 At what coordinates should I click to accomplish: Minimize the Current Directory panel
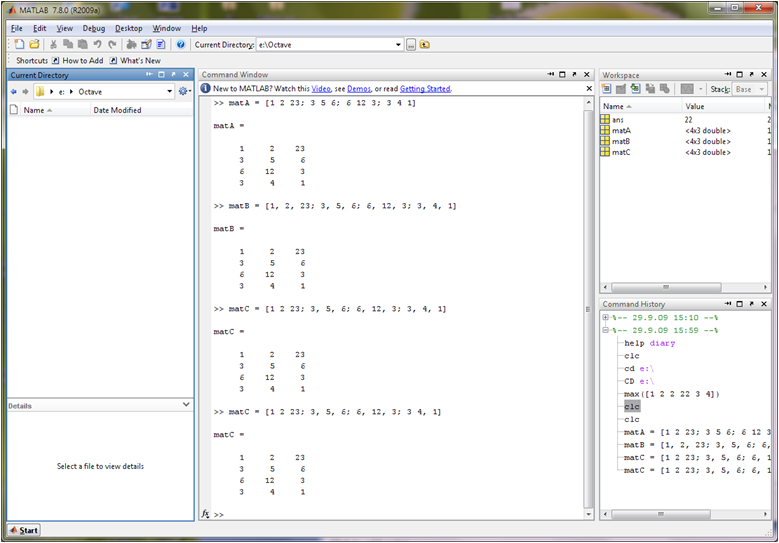149,75
